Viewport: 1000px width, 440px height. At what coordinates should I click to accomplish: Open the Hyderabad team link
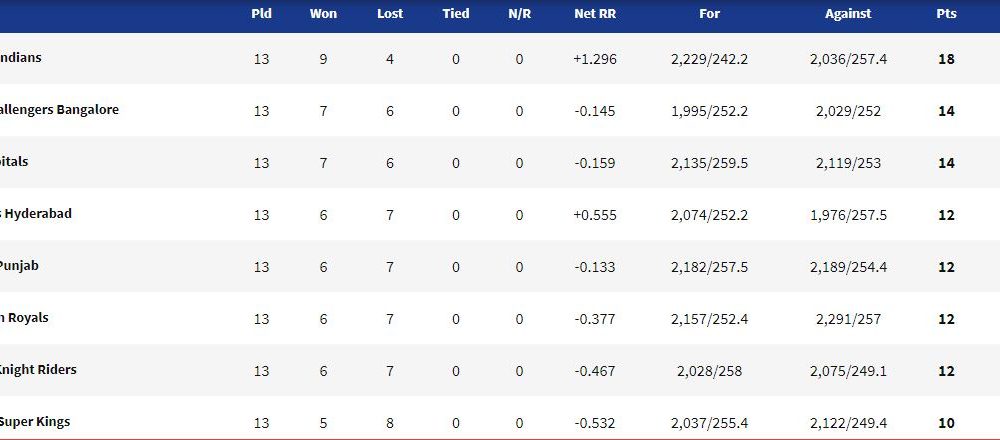36,214
